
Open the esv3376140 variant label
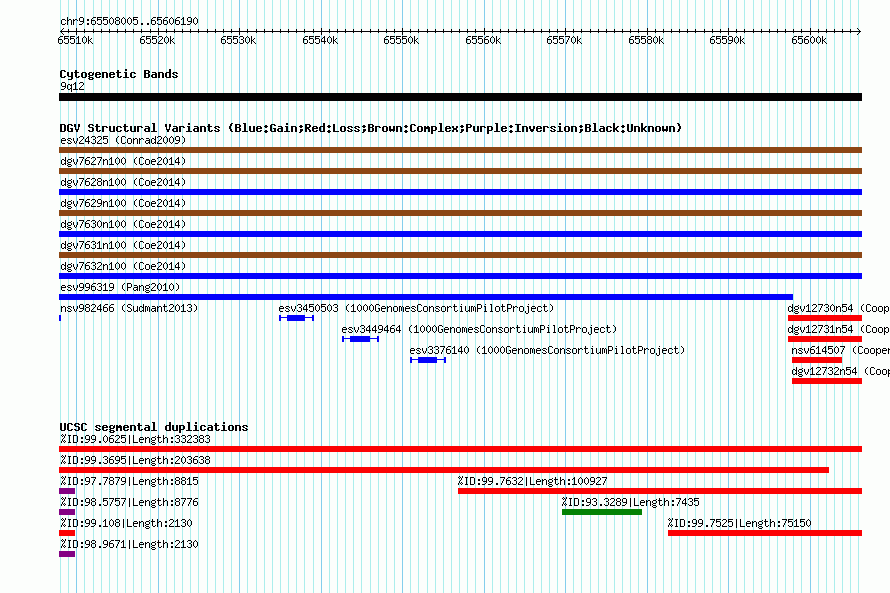[x=547, y=350]
